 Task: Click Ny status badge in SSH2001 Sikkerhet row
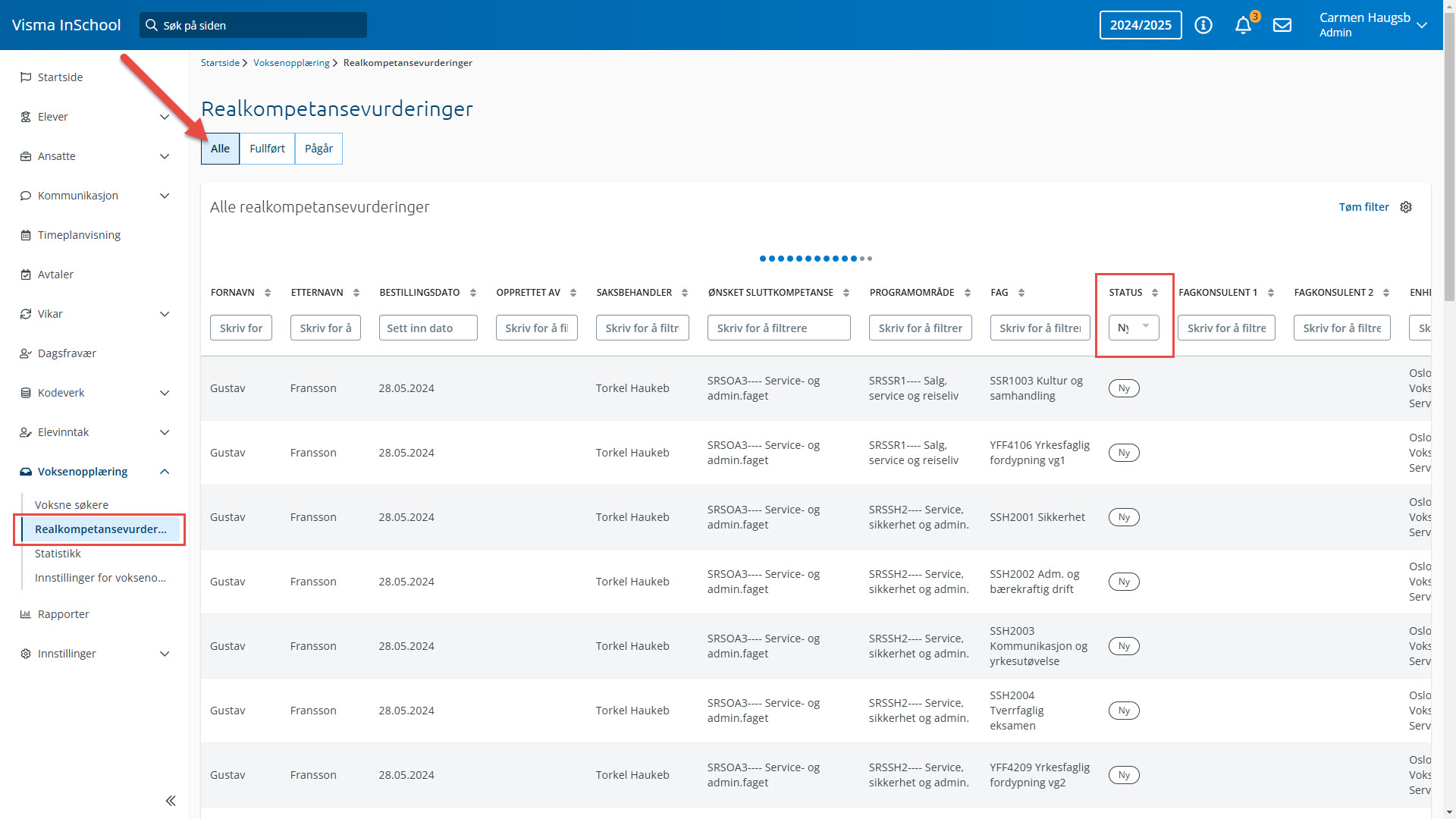1124,517
